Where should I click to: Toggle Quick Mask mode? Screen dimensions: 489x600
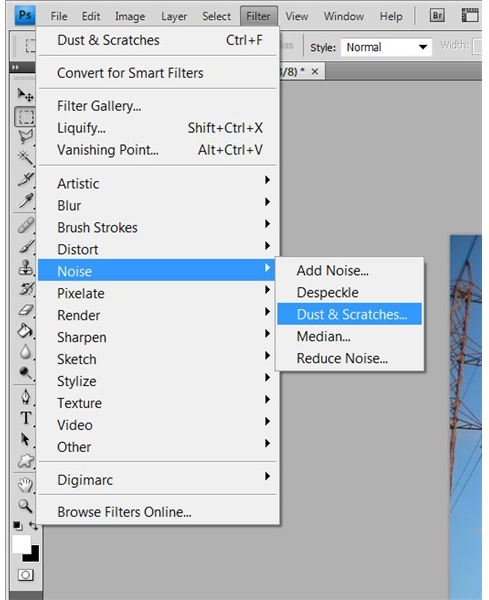[x=26, y=575]
